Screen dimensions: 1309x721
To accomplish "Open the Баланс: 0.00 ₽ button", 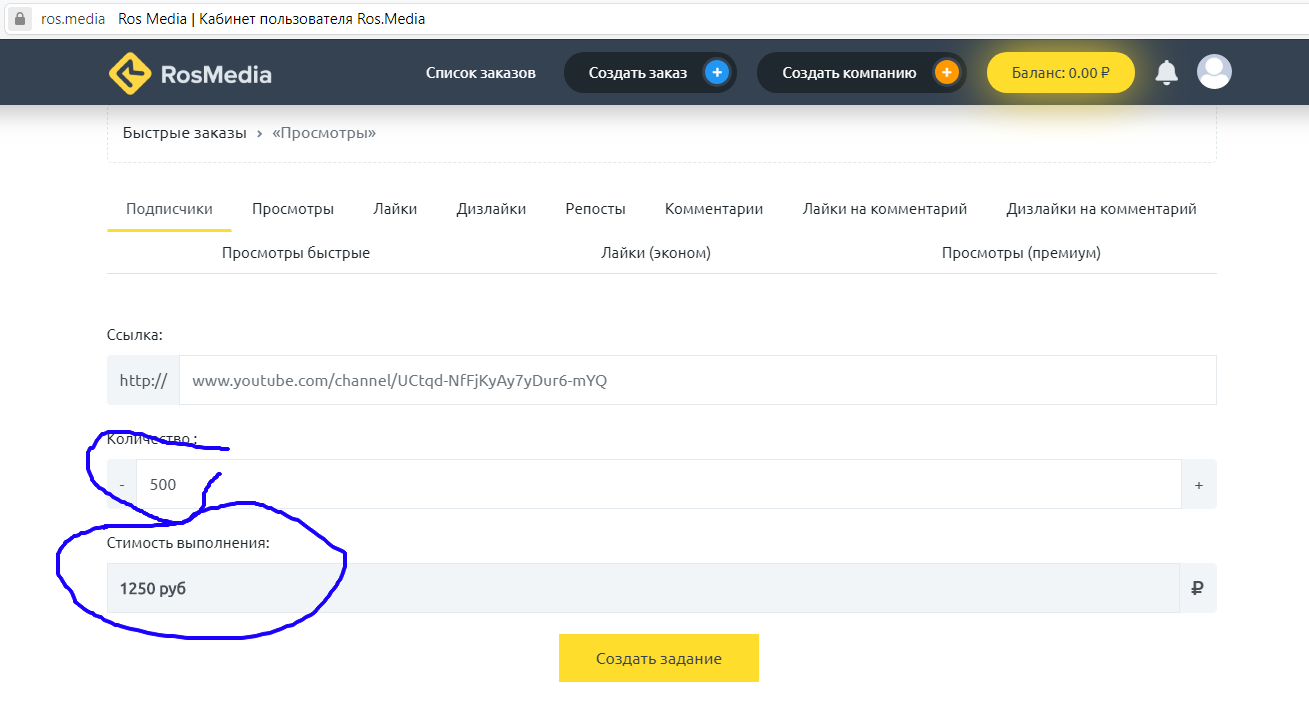I will point(1061,73).
